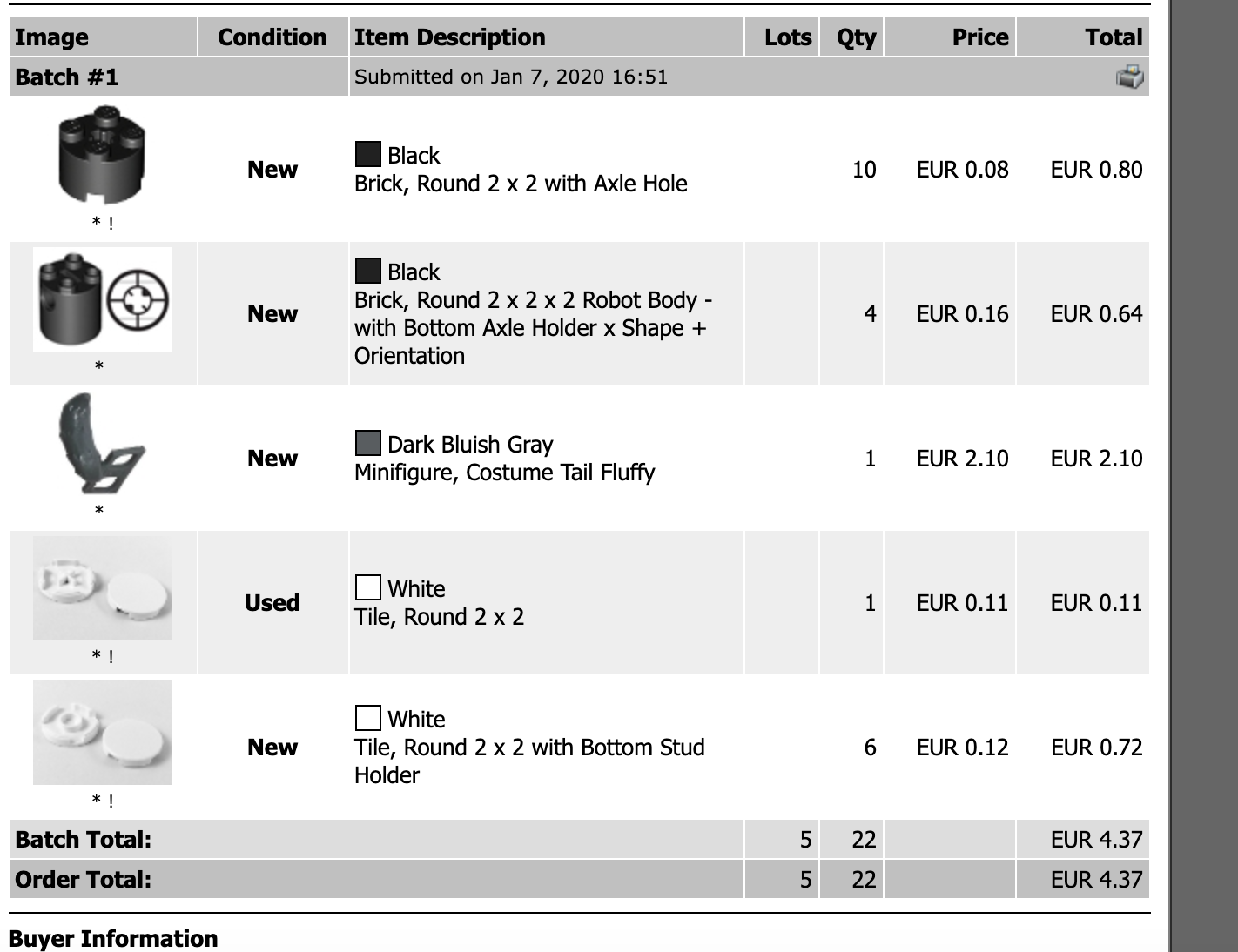View the Costume Tail Fluffy image
The height and width of the screenshot is (952, 1238).
tap(100, 444)
